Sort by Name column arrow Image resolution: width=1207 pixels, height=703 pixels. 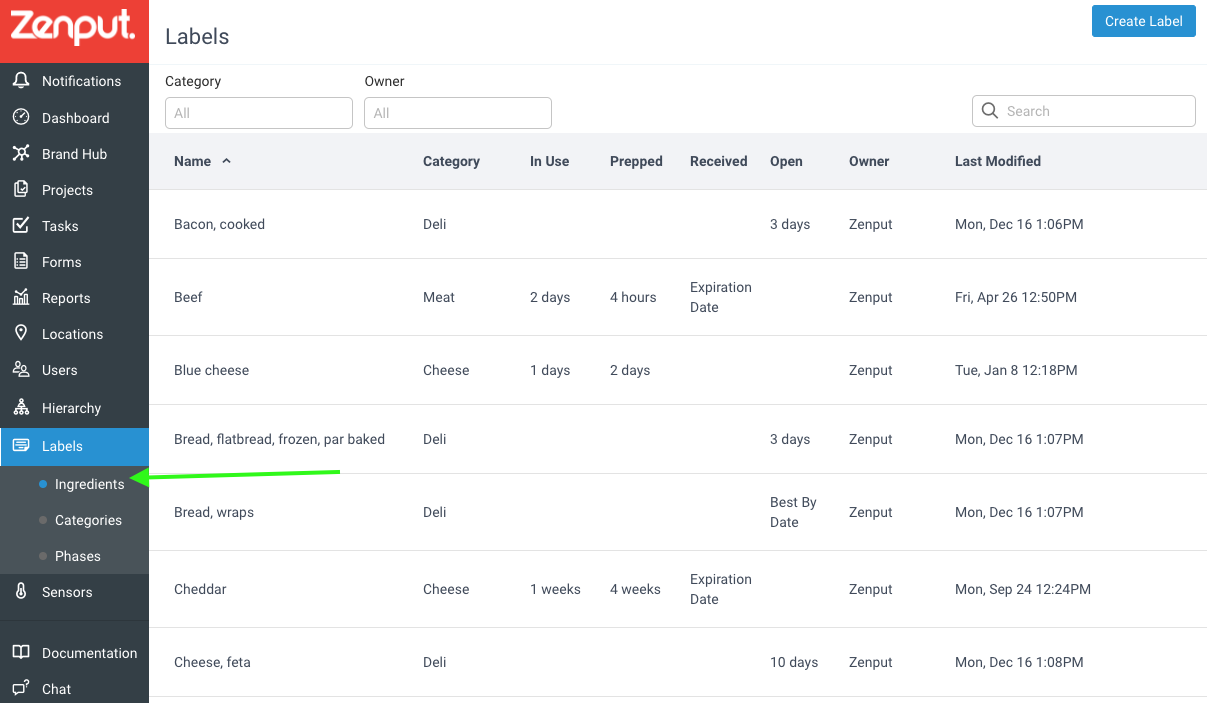coord(227,161)
